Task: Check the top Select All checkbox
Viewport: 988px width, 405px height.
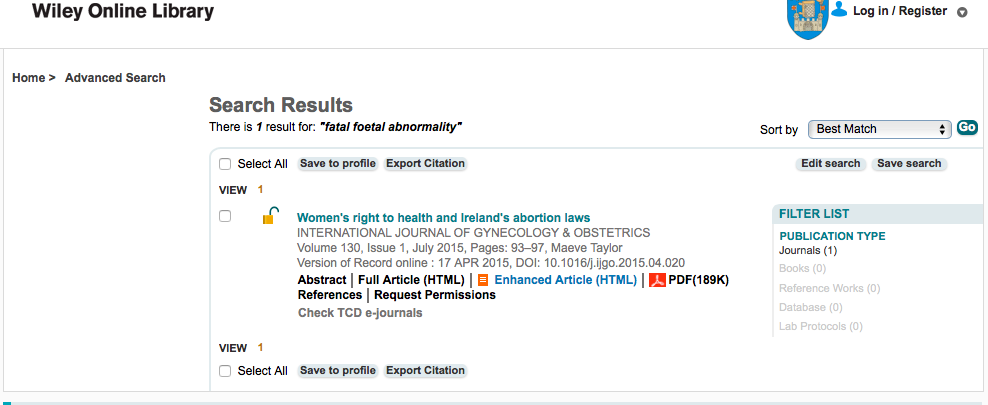Action: pyautogui.click(x=225, y=164)
